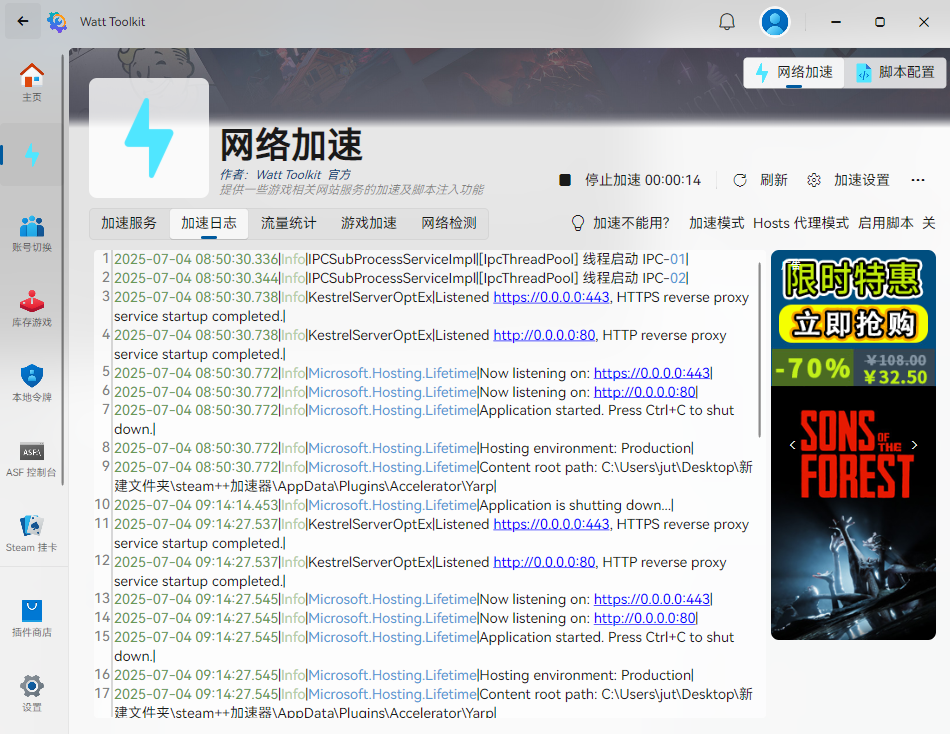Click https://0.0.0.0:443 link in log line 13
Image resolution: width=950 pixels, height=734 pixels.
coord(652,599)
